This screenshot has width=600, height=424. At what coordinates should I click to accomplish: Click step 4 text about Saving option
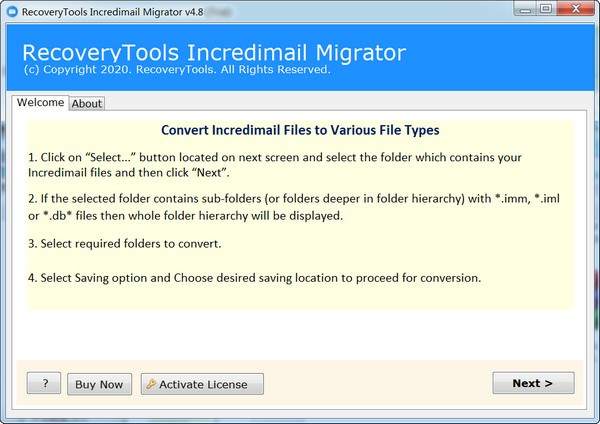255,277
